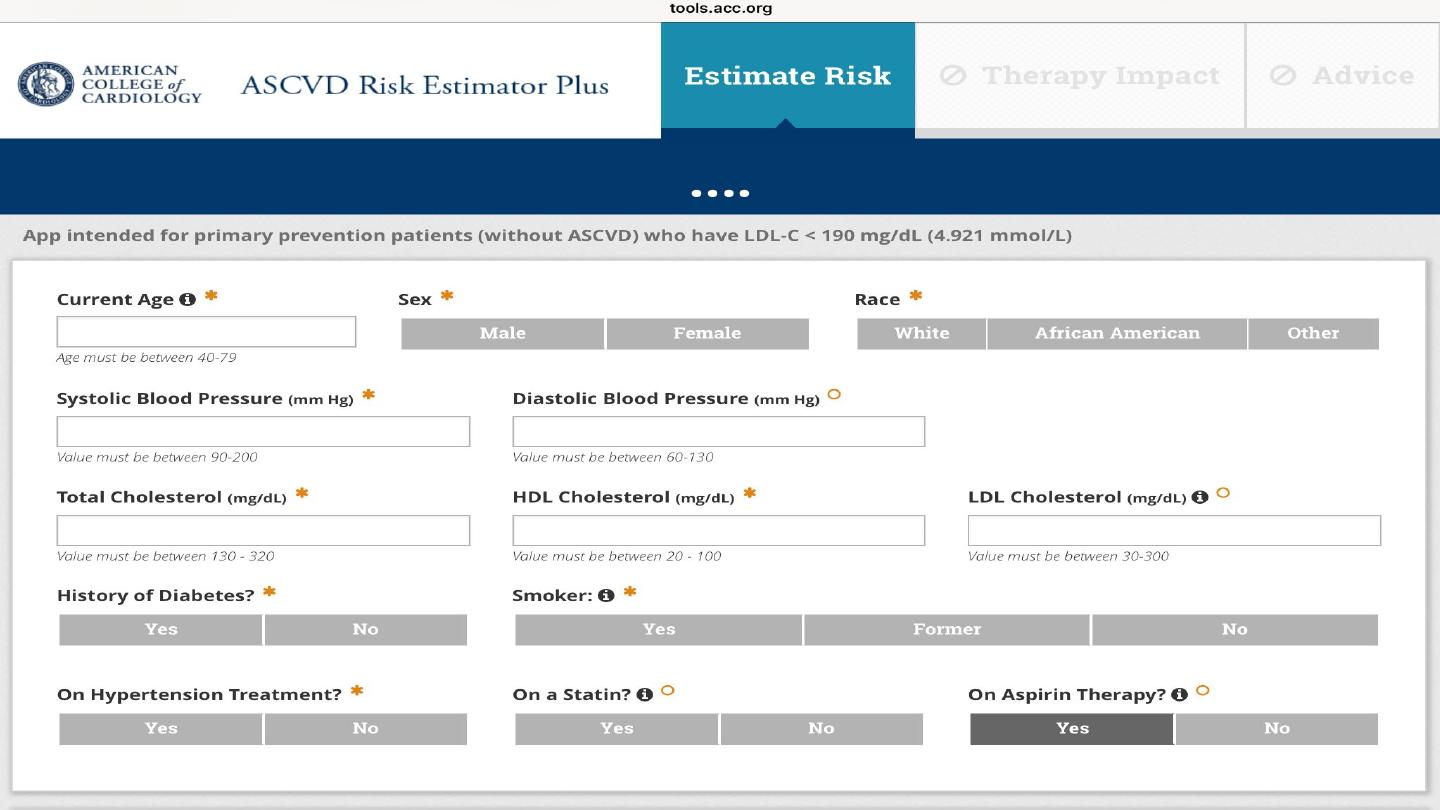Image resolution: width=1440 pixels, height=810 pixels.
Task: Open the Smoker info icon
Action: [606, 595]
